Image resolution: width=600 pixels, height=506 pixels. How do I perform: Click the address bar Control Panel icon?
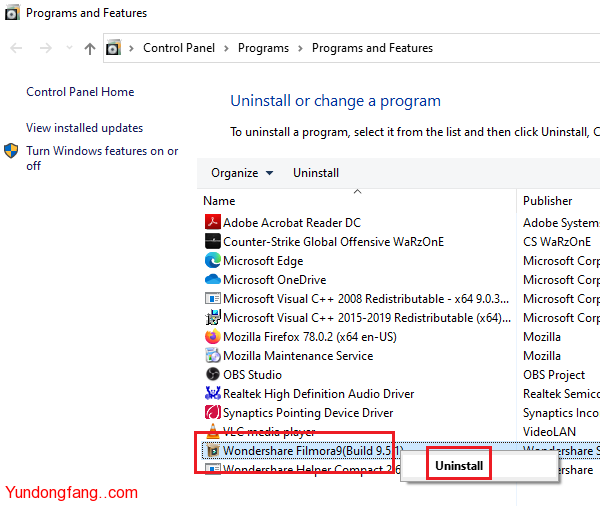(113, 48)
